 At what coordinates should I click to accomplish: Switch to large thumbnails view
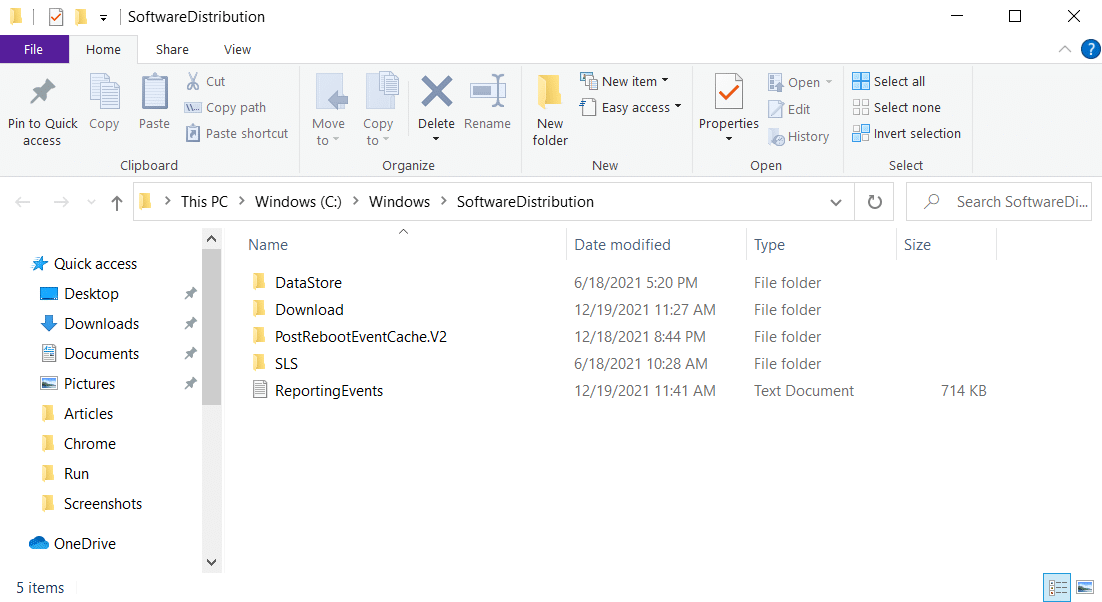(x=1084, y=587)
